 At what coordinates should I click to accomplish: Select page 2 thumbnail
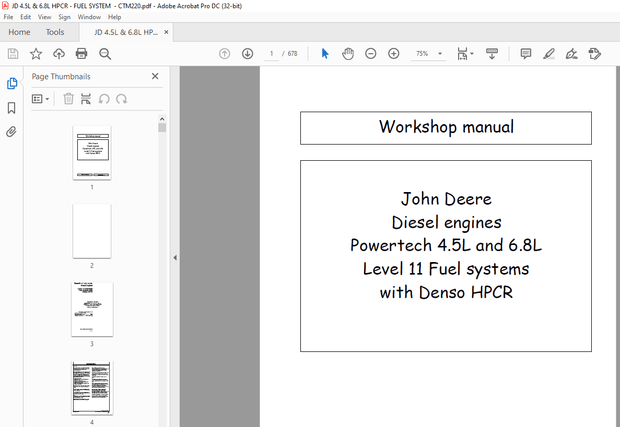point(92,231)
